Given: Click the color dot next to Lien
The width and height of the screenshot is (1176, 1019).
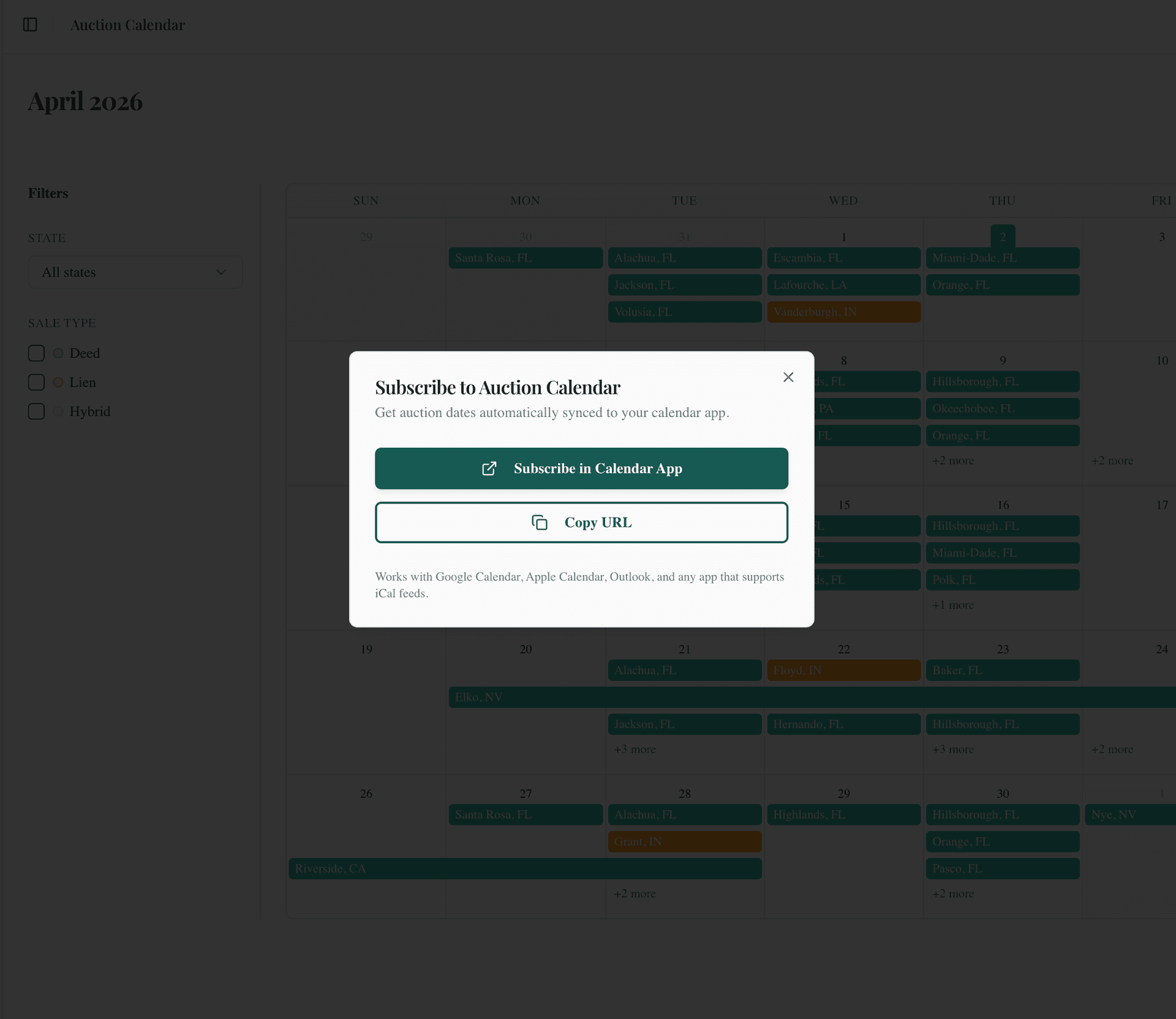Looking at the screenshot, I should [58, 382].
